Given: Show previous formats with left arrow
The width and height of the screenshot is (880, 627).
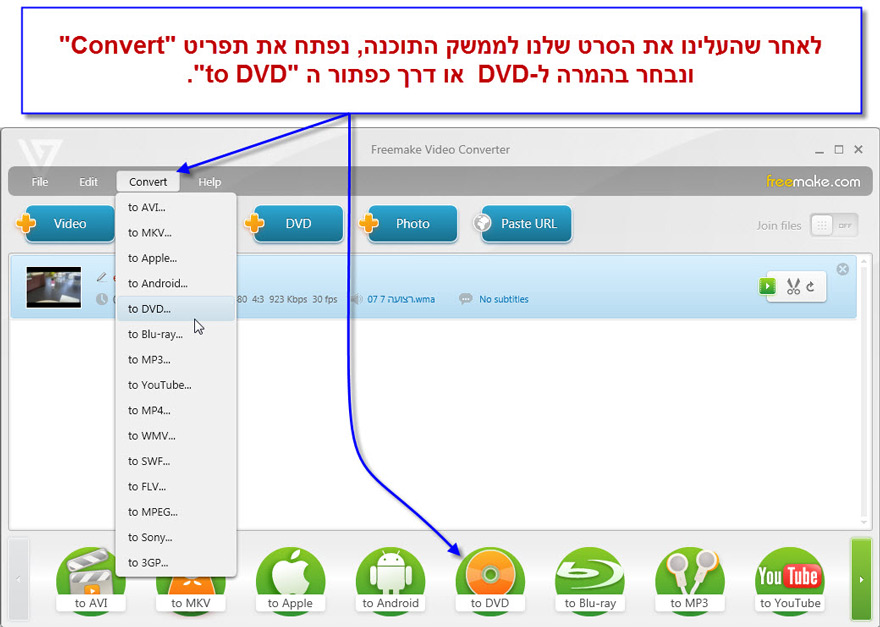Looking at the screenshot, I should point(19,579).
